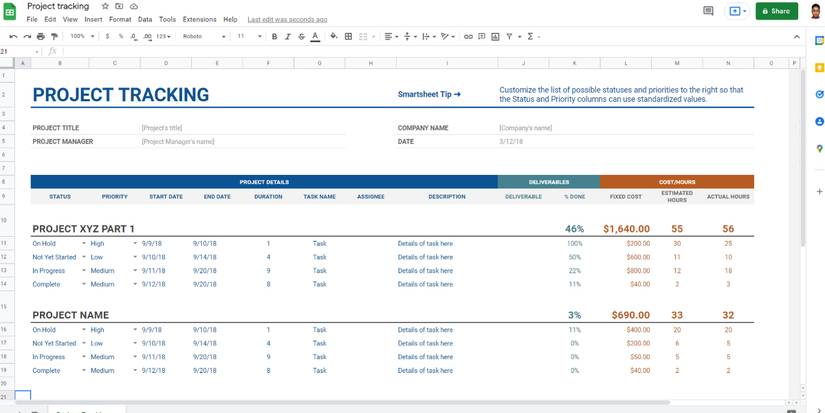Open the File menu

tap(32, 19)
